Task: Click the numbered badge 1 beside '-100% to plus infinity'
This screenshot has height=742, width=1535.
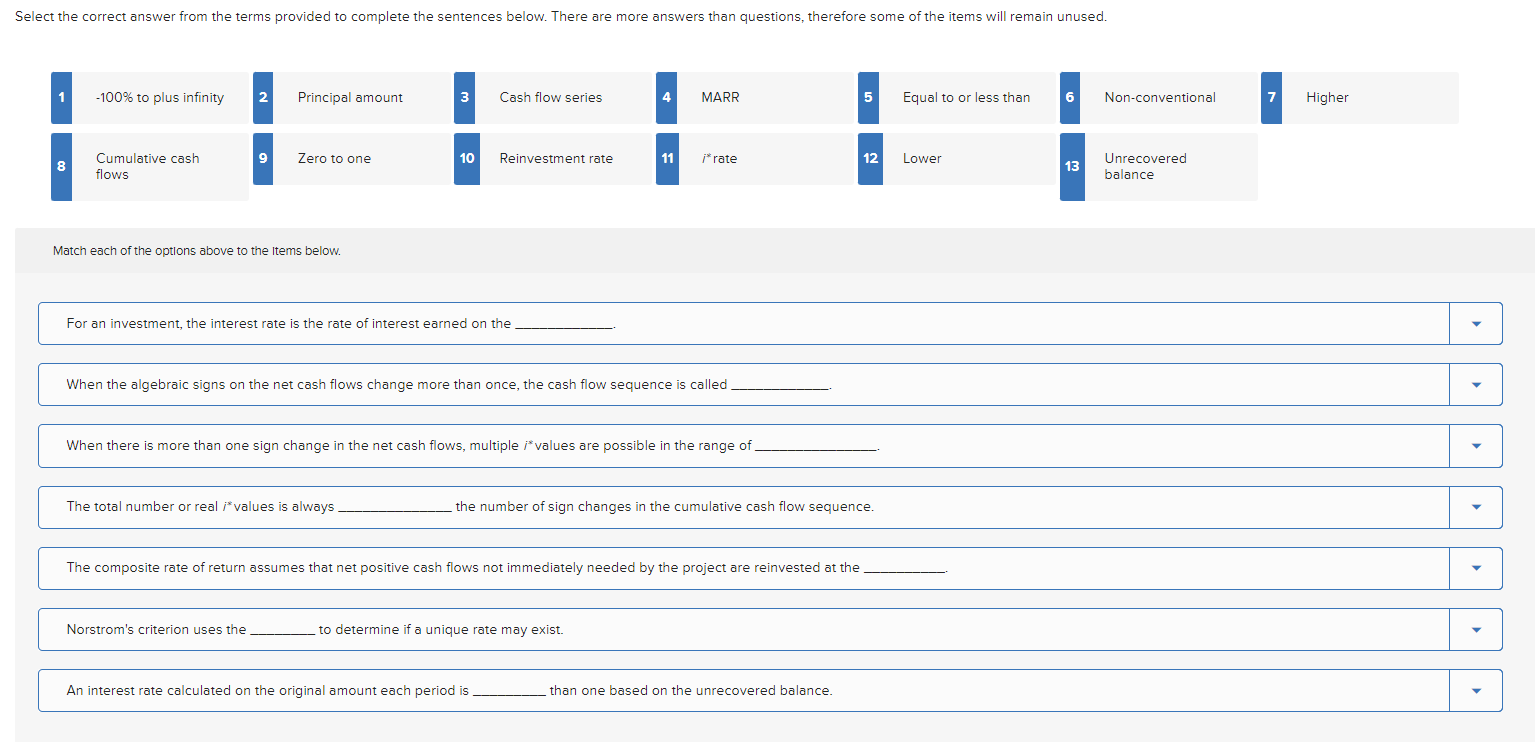Action: (x=61, y=97)
